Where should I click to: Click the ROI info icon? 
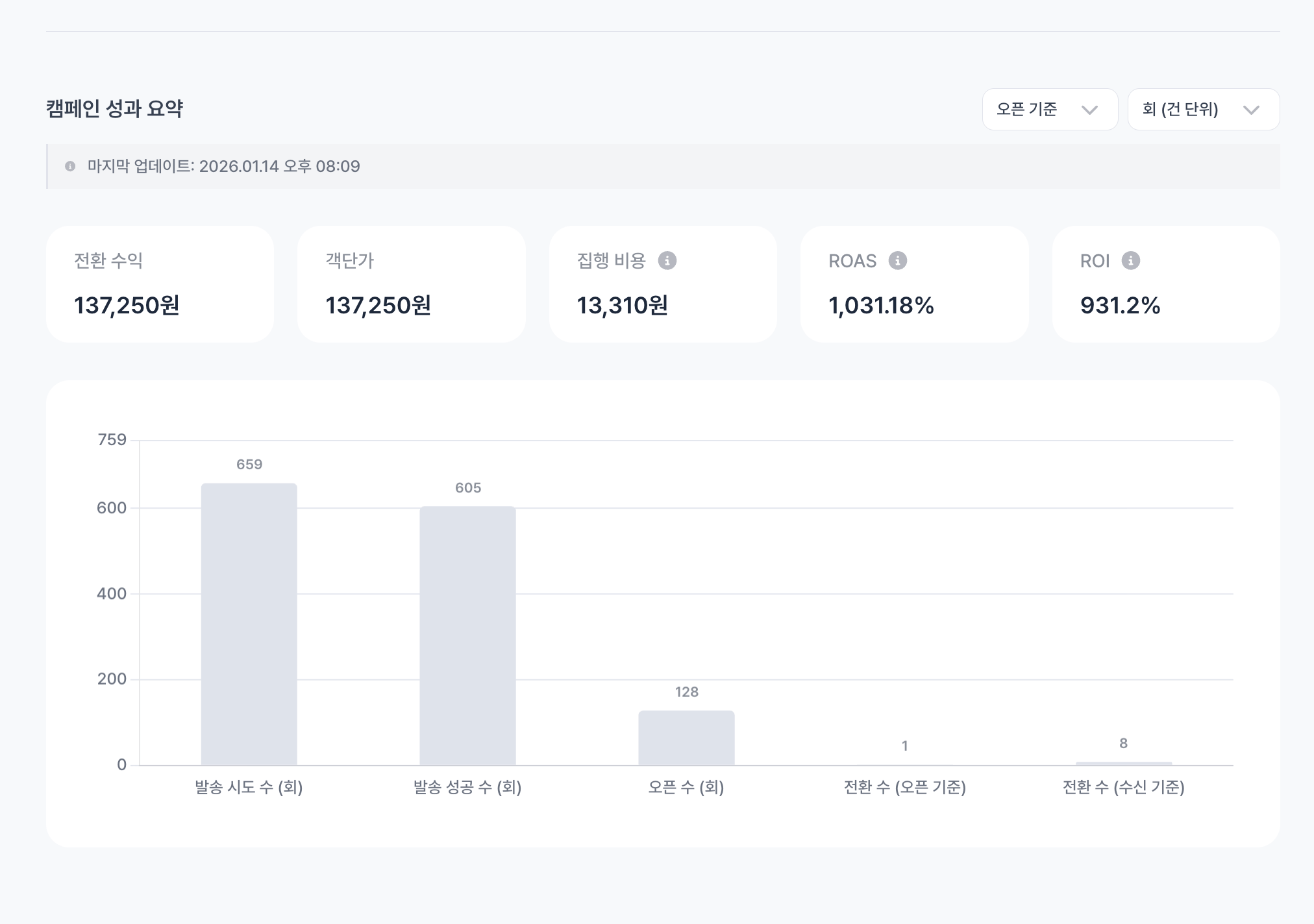pyautogui.click(x=1130, y=261)
